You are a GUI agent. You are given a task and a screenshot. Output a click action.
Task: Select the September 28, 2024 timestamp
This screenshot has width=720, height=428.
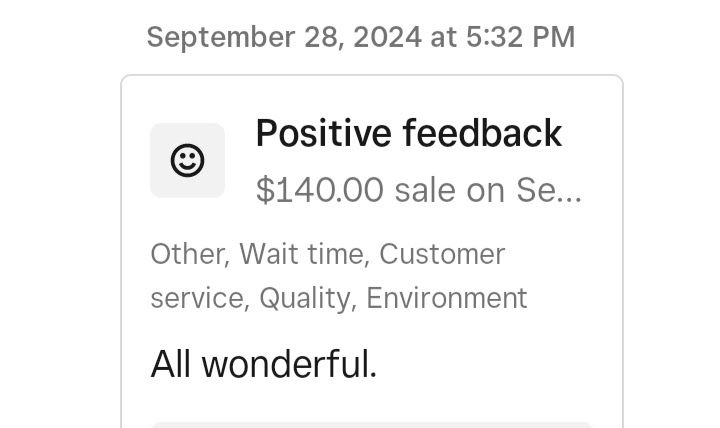pyautogui.click(x=360, y=37)
